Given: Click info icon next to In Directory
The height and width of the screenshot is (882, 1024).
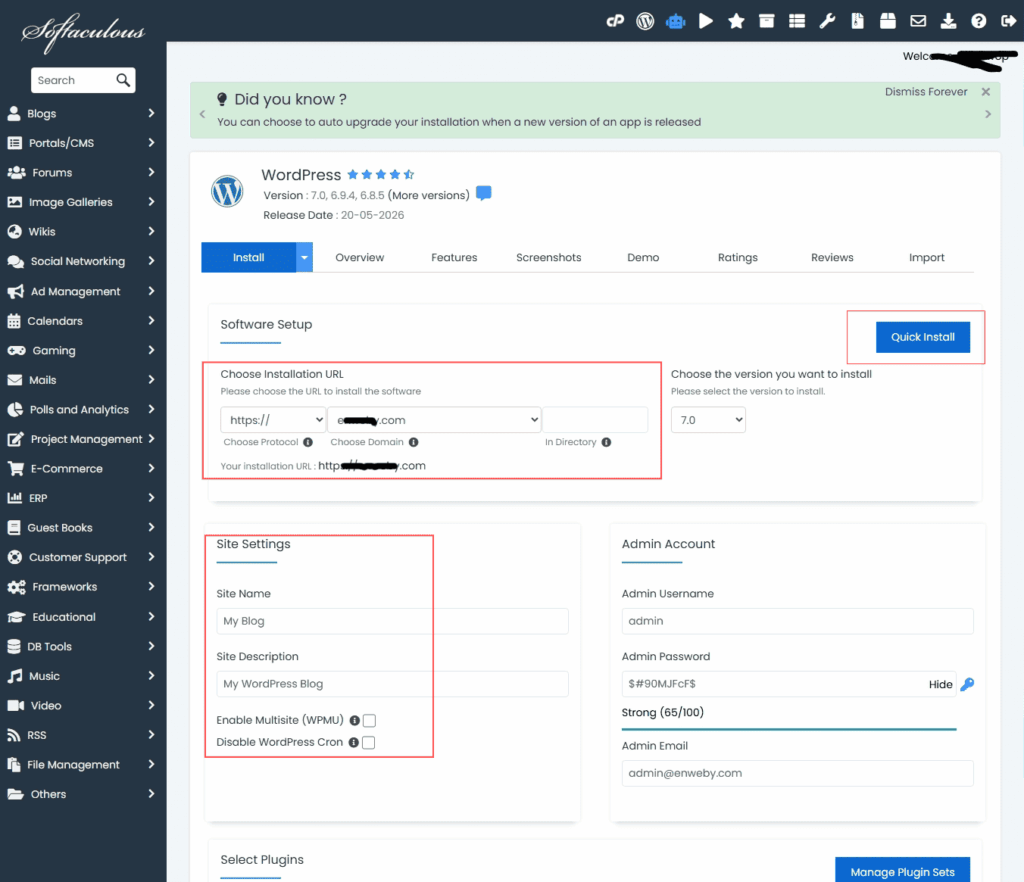Looking at the screenshot, I should [x=606, y=442].
